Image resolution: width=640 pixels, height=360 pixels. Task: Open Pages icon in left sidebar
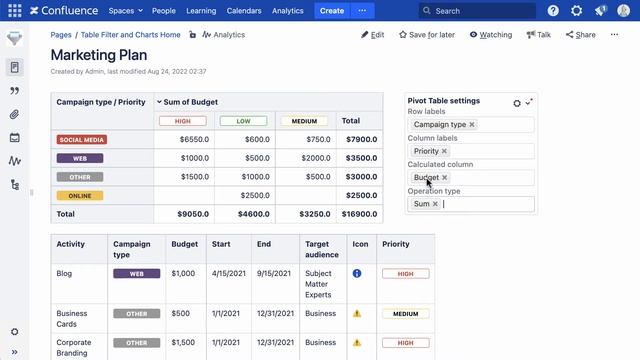click(15, 67)
